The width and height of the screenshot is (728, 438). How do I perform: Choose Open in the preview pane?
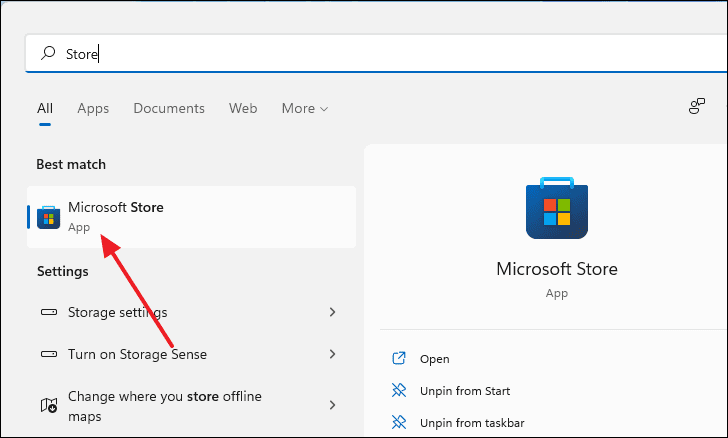point(435,359)
